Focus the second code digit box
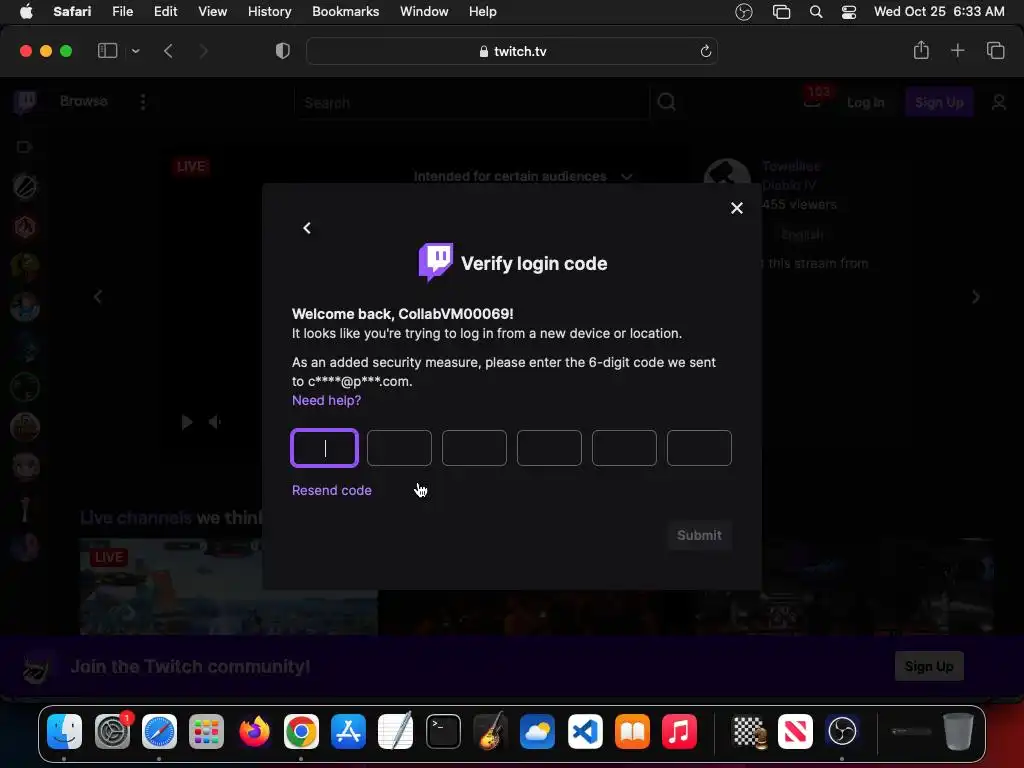The height and width of the screenshot is (768, 1024). 399,448
